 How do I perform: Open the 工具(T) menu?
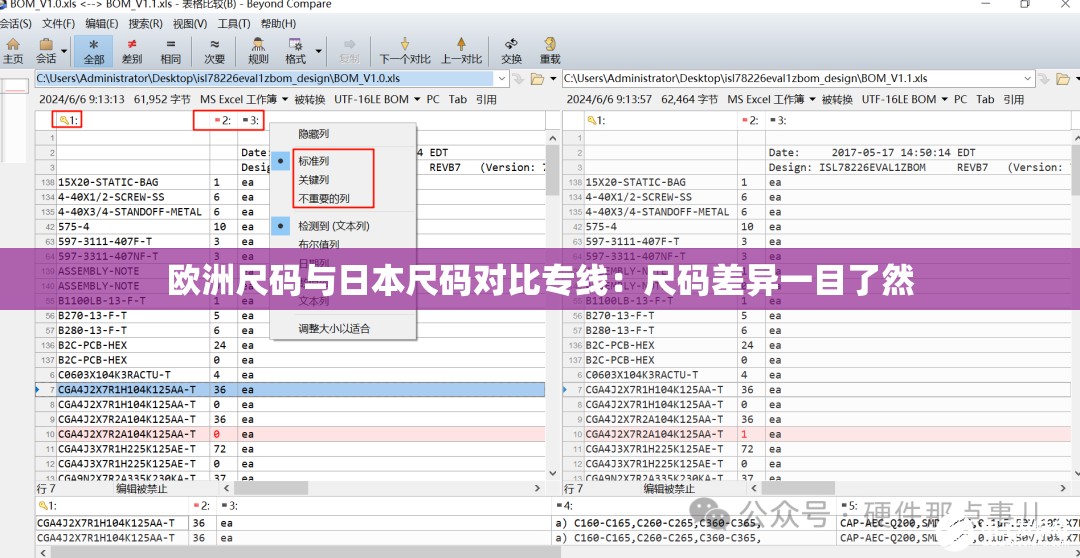click(x=233, y=23)
